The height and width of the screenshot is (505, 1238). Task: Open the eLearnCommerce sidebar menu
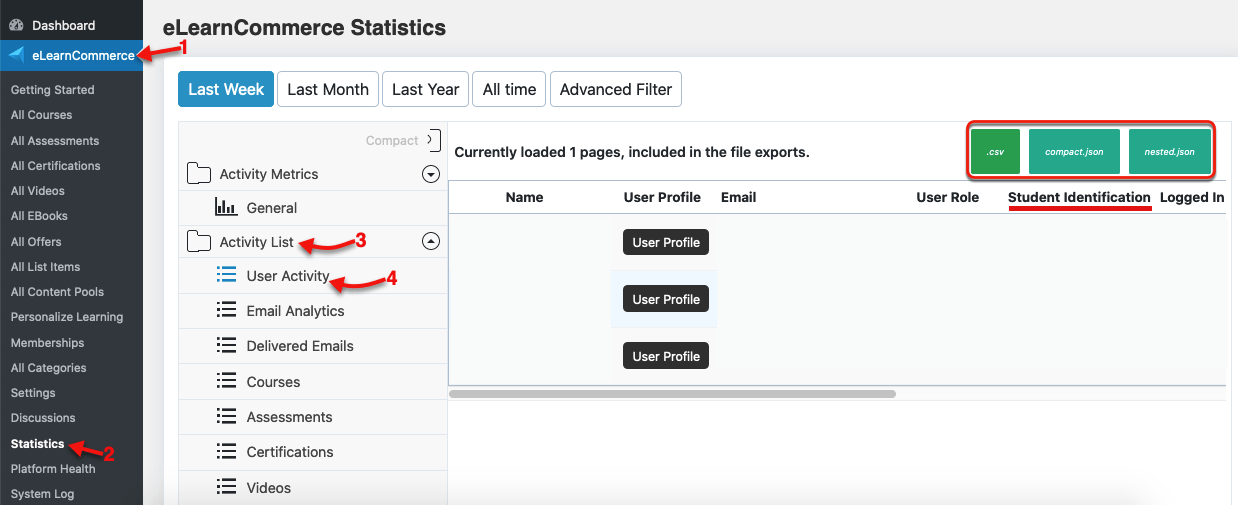(71, 55)
